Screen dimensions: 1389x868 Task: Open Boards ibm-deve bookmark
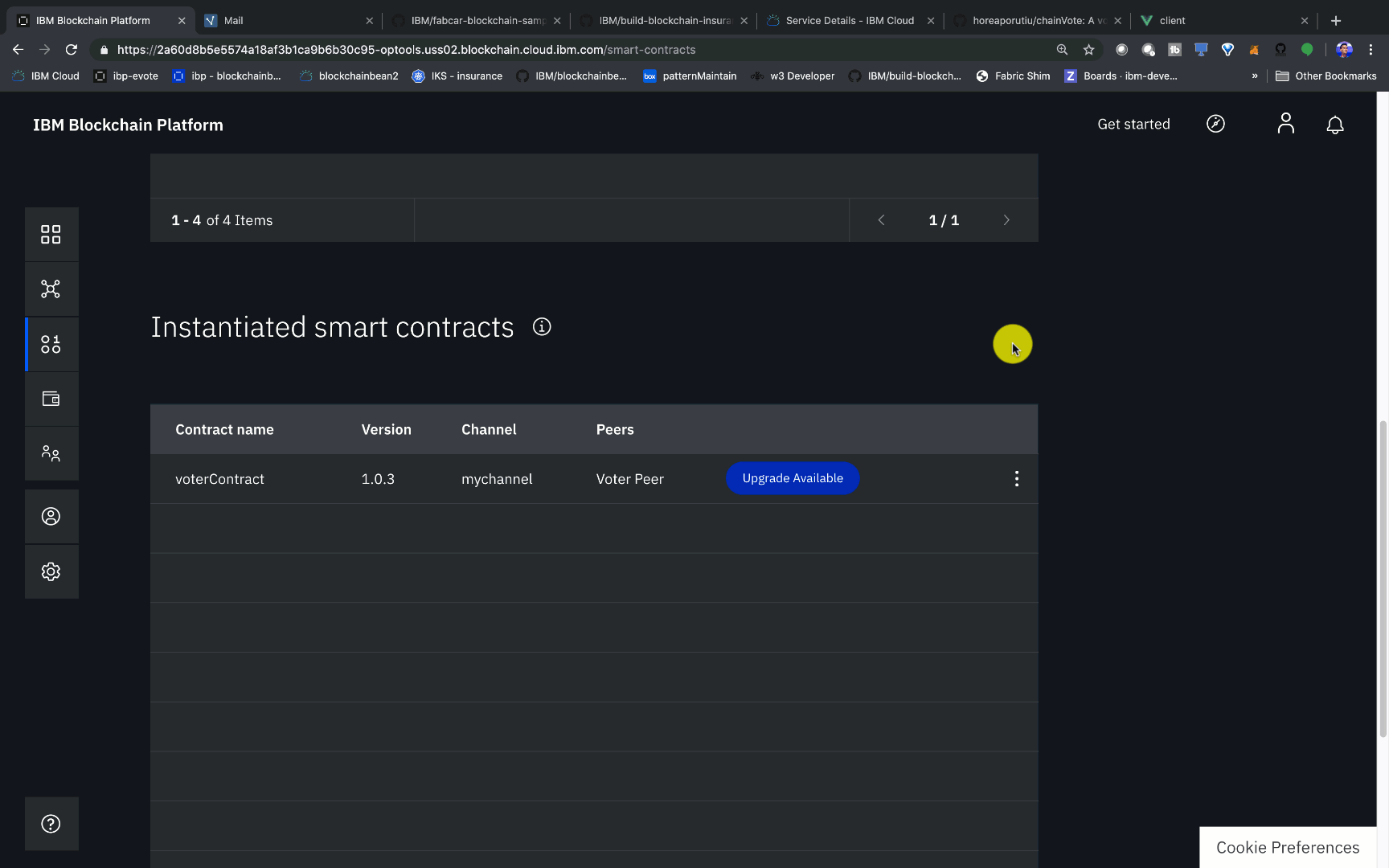pos(1121,76)
